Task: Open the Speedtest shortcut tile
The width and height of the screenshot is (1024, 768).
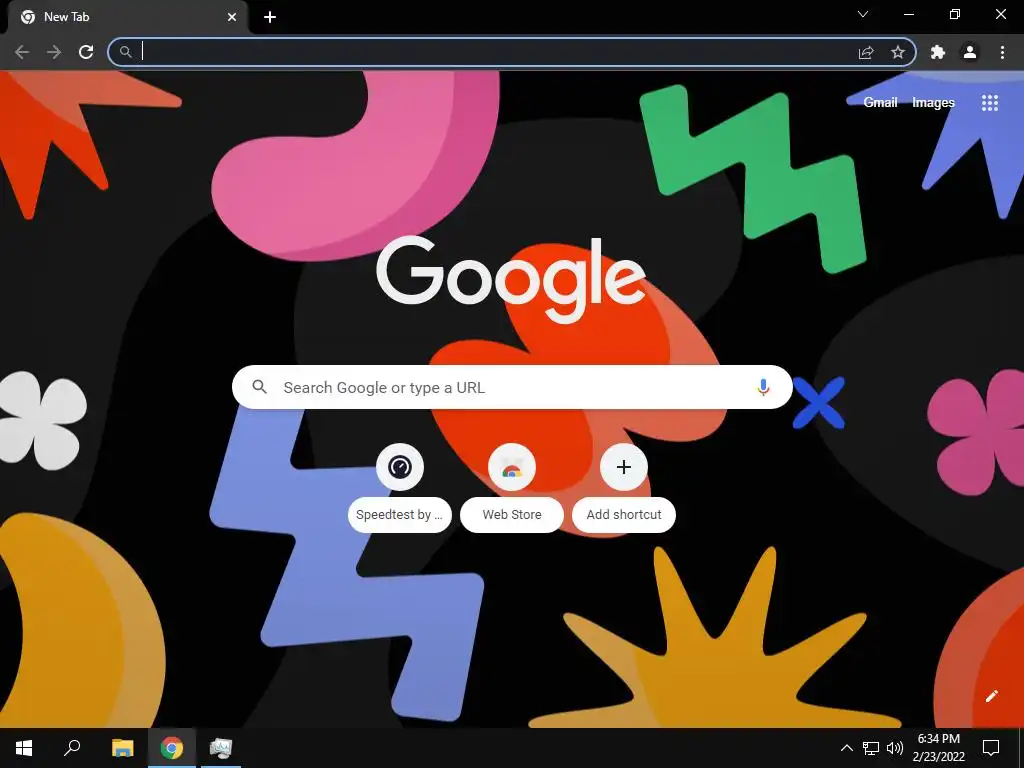Action: [x=400, y=488]
